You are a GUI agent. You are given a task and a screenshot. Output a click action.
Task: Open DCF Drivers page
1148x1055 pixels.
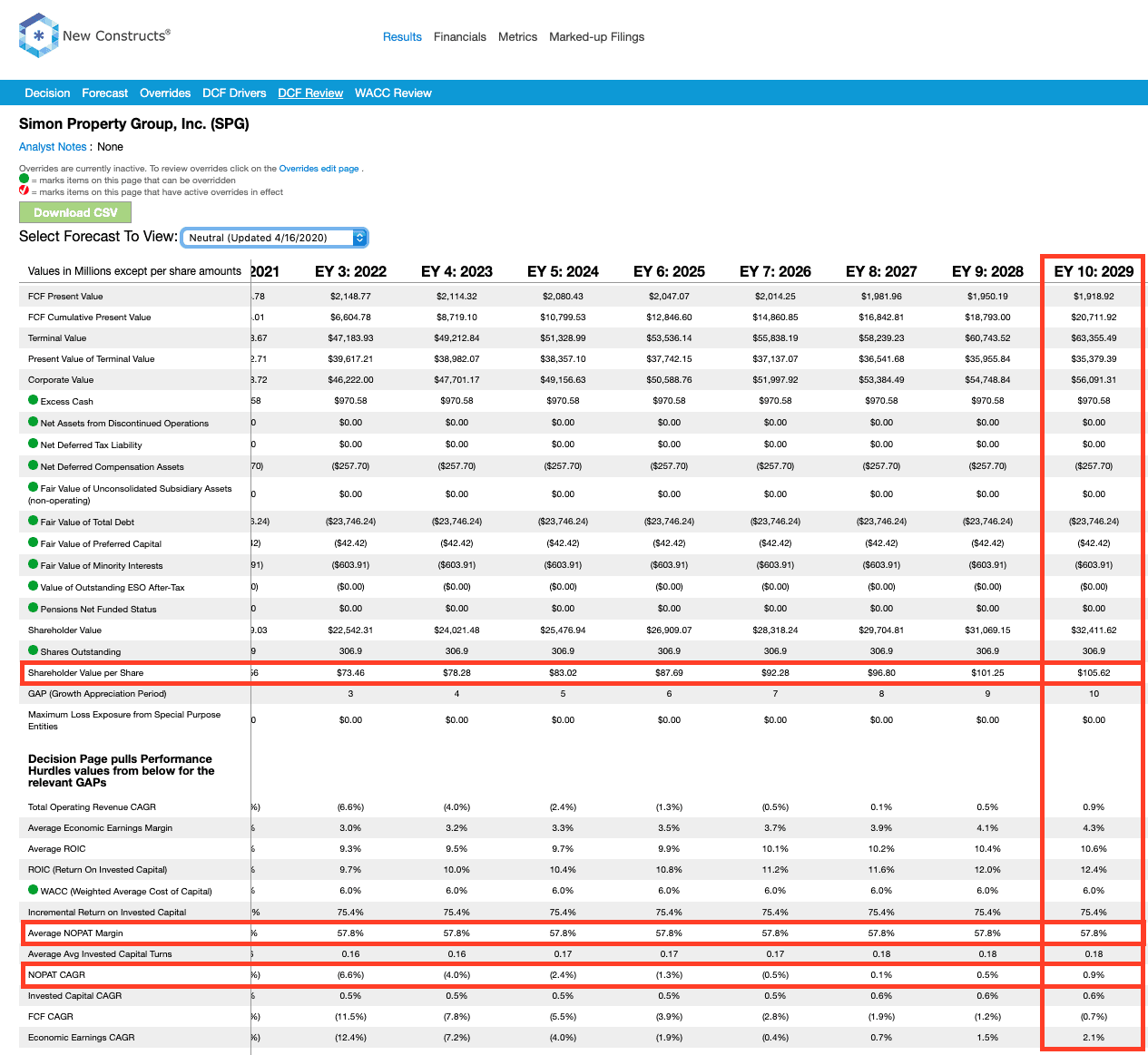click(234, 93)
